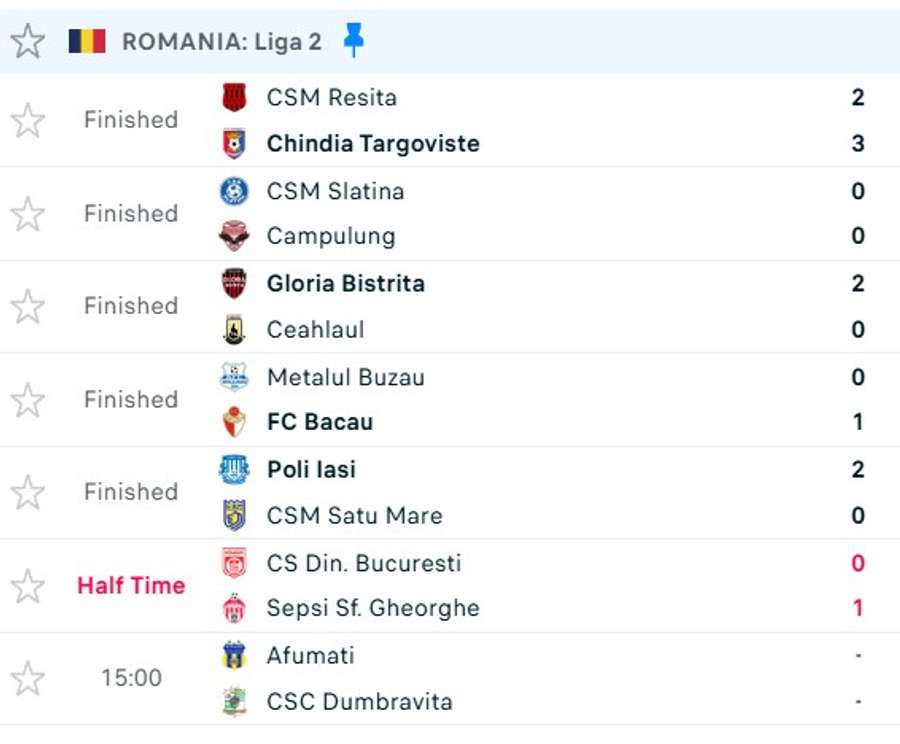Add Half Time Bucuresti match to favorites
Image resolution: width=900 pixels, height=744 pixels.
[28, 586]
